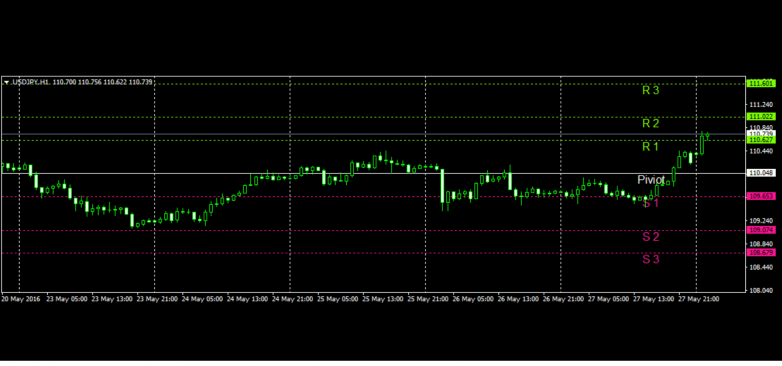This screenshot has width=782, height=366.
Task: Click the chart menu triangle beside USDJPY,H1
Action: [x=6, y=82]
